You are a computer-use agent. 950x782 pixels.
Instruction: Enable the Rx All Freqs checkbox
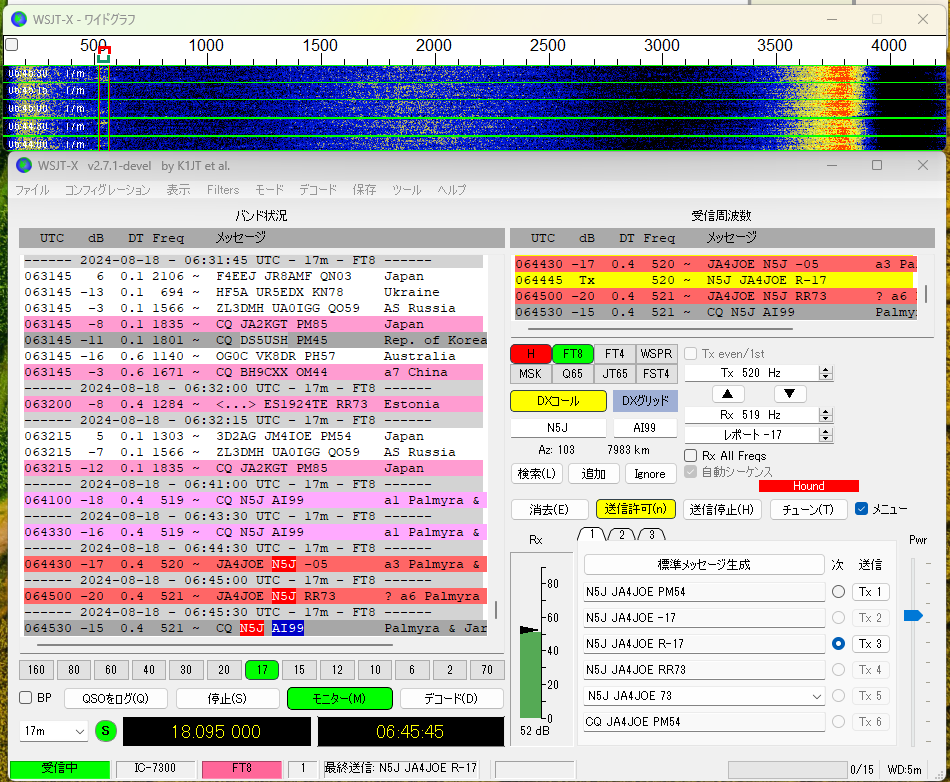point(692,456)
